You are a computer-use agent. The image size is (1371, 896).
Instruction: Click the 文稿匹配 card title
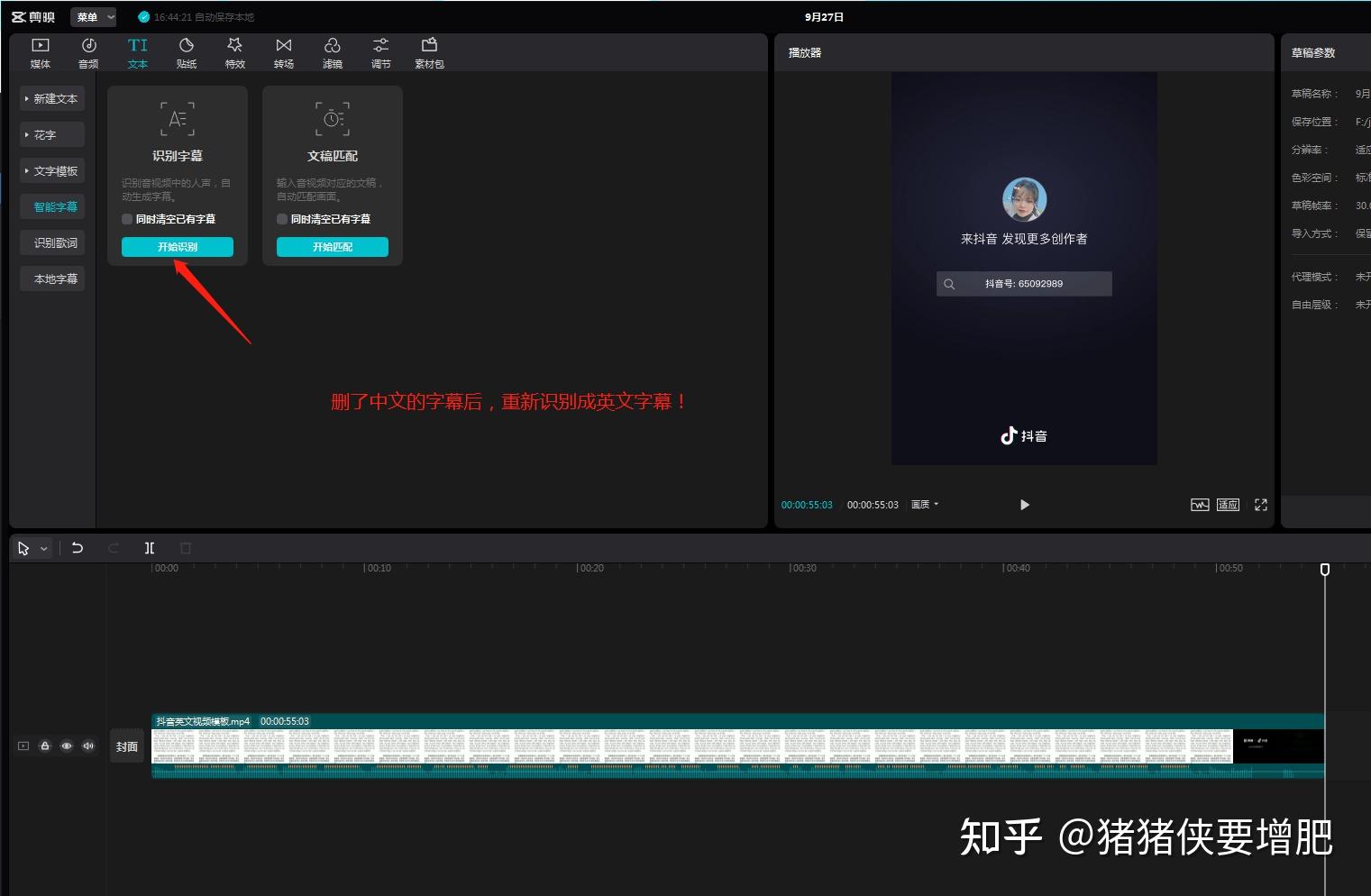pos(333,156)
